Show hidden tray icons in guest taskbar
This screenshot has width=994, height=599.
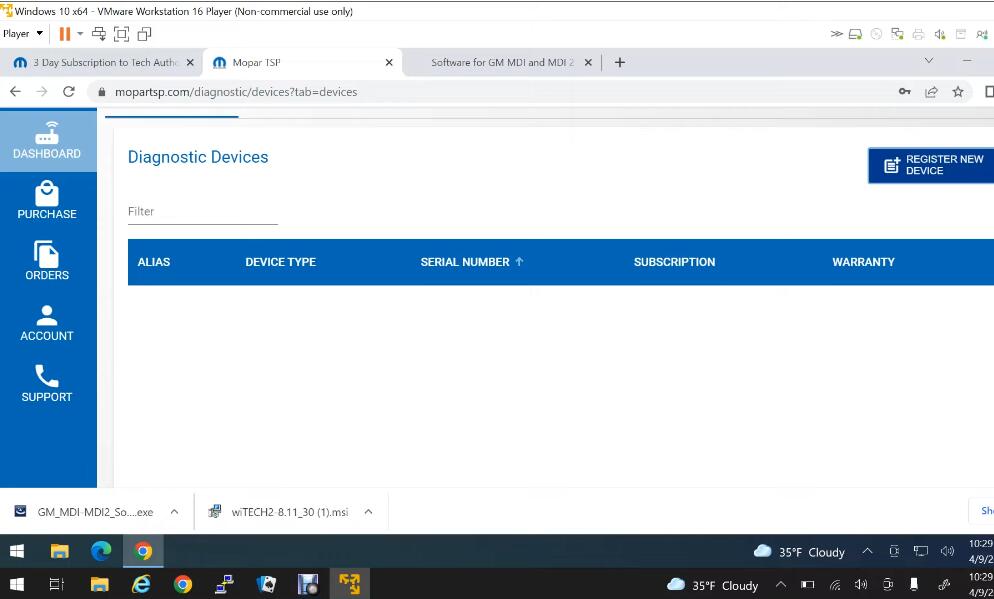(x=867, y=551)
